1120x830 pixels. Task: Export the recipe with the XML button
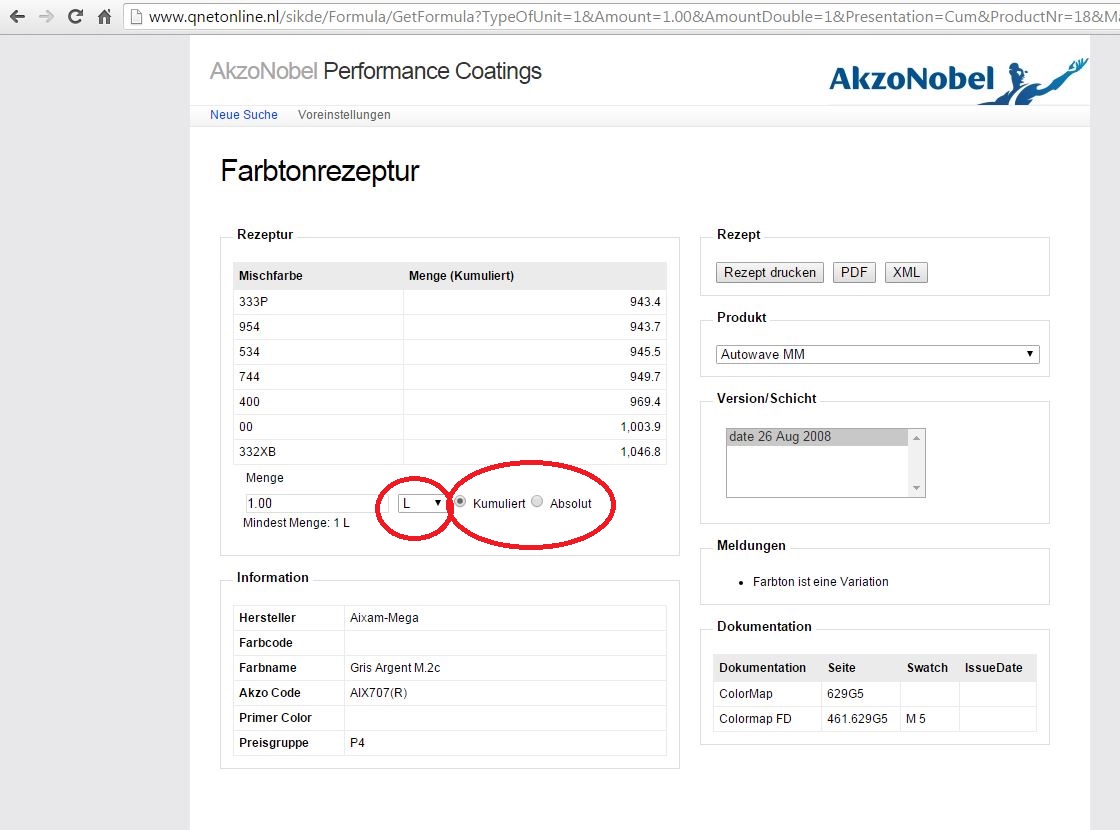[906, 272]
